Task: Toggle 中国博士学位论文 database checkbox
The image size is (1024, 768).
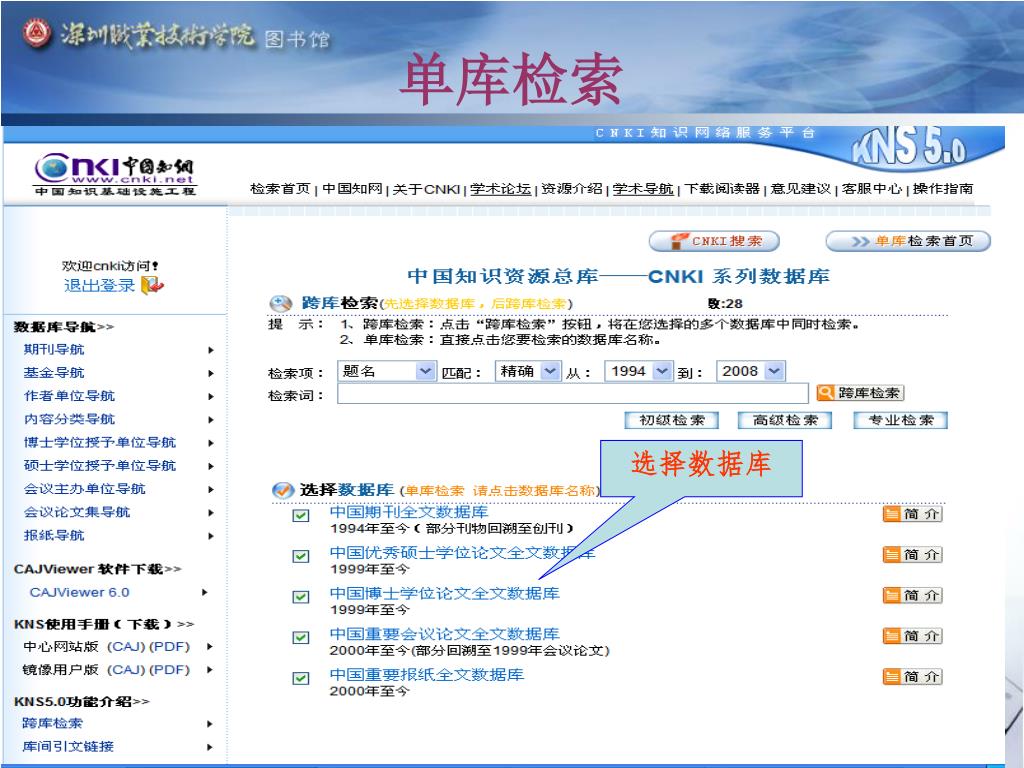Action: [x=300, y=597]
